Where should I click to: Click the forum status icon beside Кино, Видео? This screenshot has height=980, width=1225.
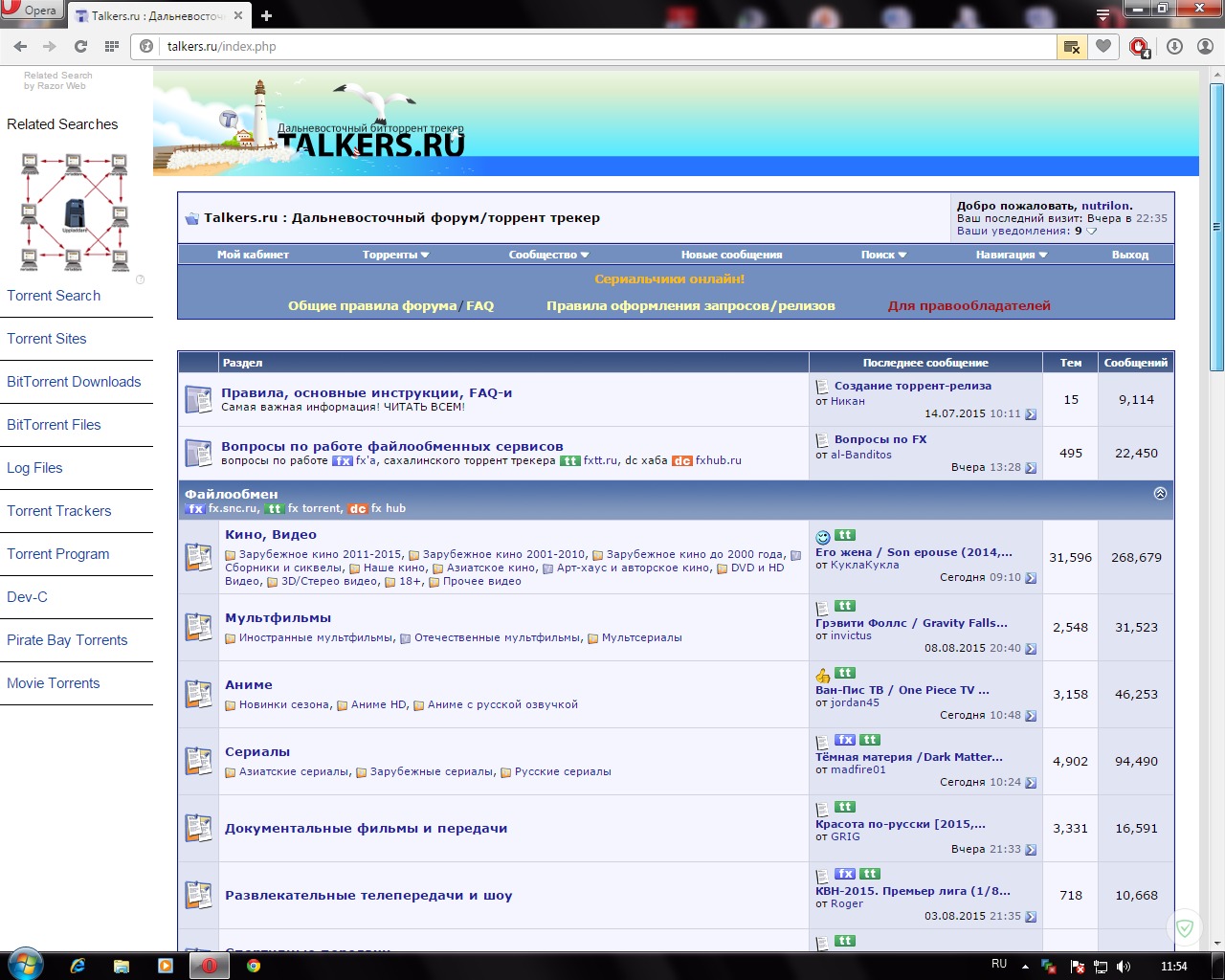pos(198,556)
